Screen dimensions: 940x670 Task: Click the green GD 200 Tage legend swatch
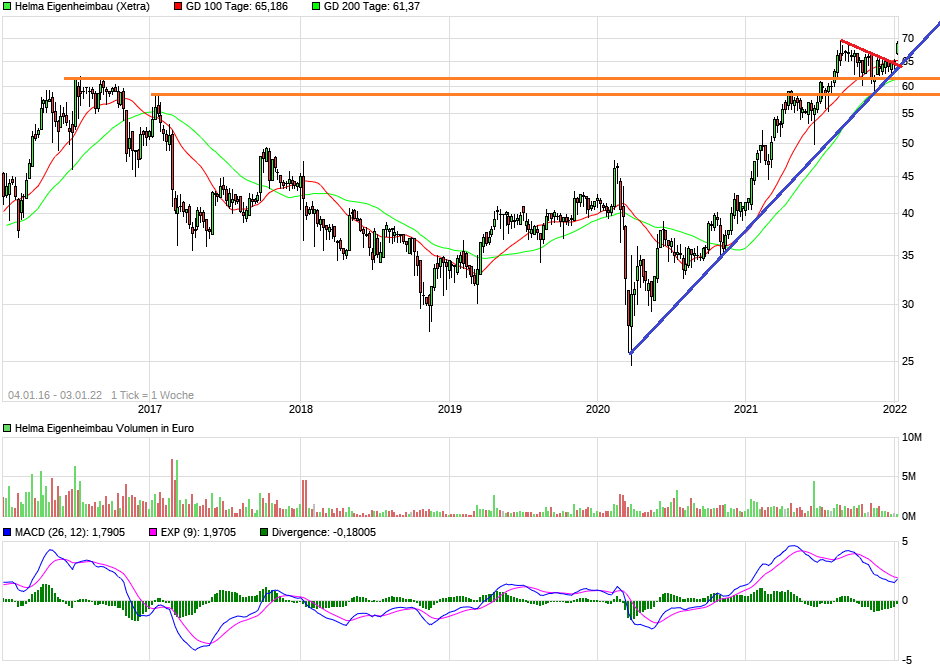[x=317, y=6]
